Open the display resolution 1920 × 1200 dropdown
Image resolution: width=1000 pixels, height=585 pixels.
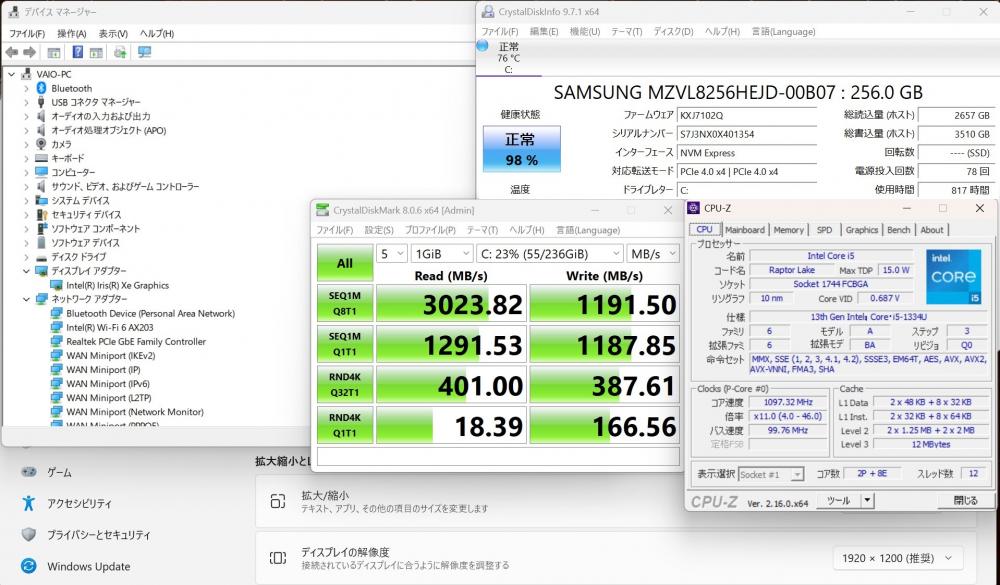point(897,558)
